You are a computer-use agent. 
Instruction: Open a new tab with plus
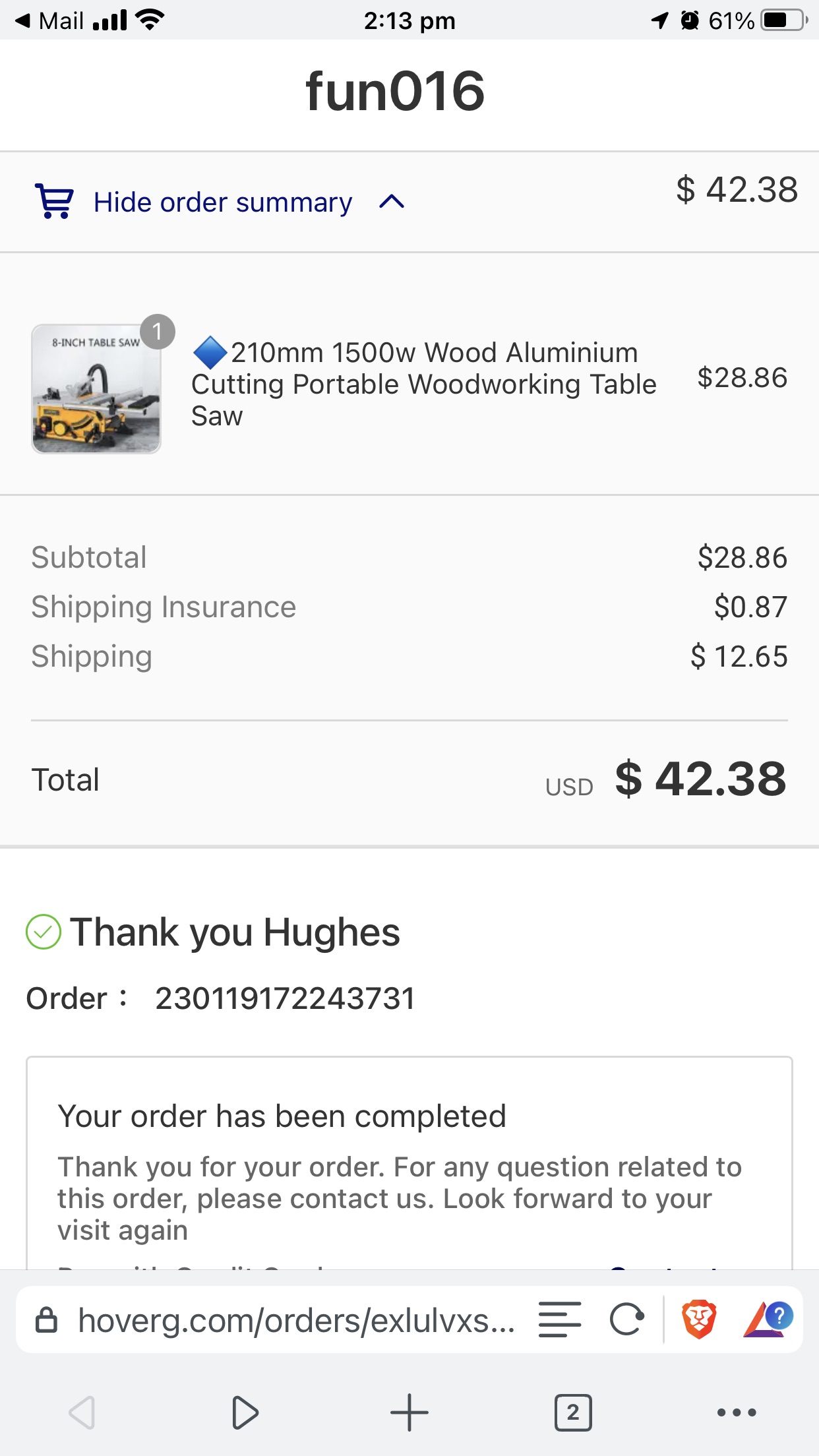click(x=409, y=1412)
